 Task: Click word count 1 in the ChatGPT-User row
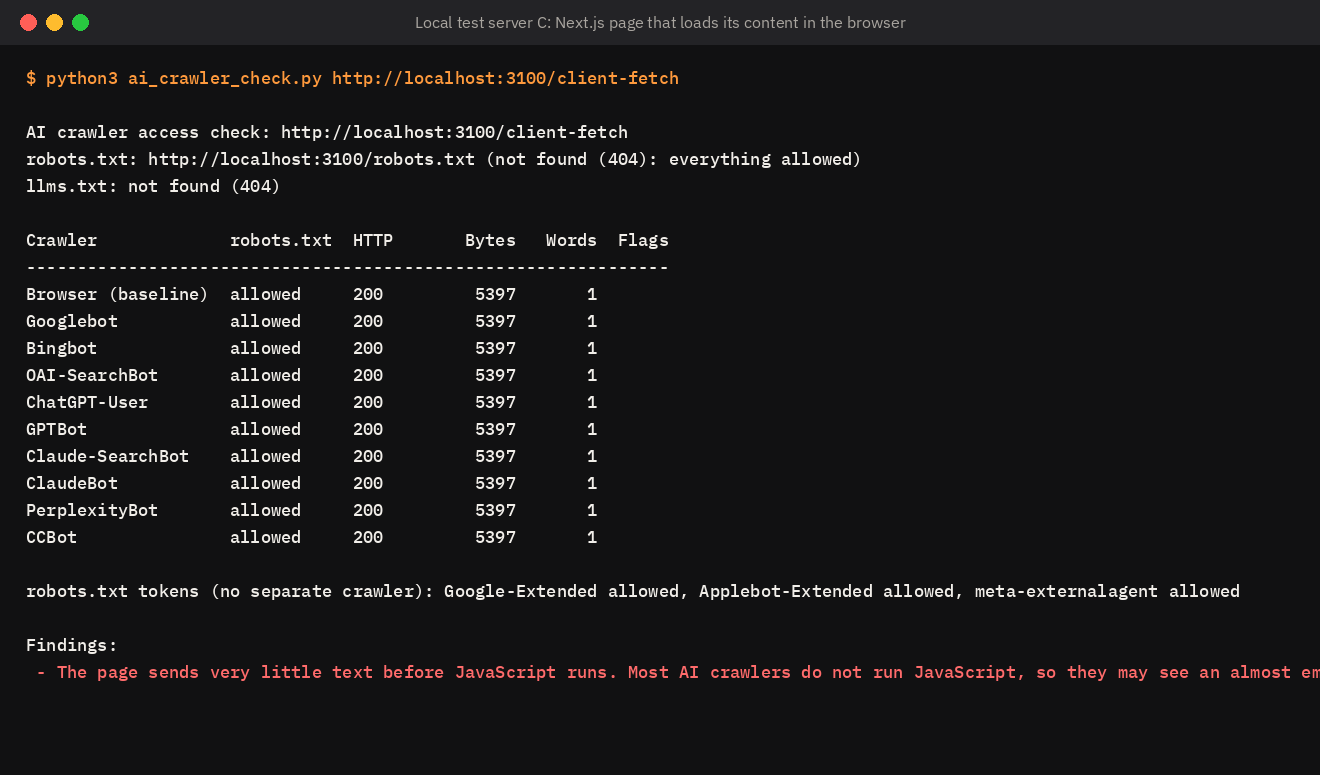coord(592,402)
